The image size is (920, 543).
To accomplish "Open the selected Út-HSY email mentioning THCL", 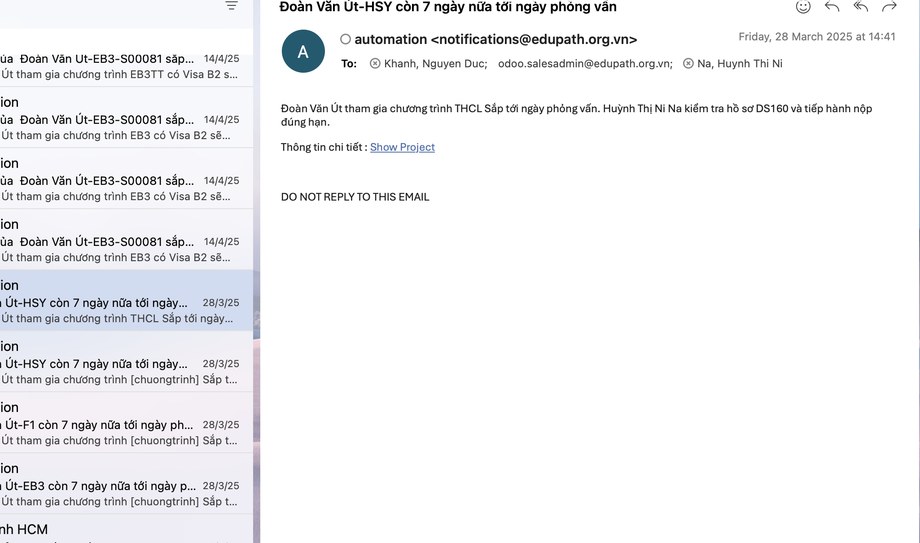I will click(x=126, y=301).
